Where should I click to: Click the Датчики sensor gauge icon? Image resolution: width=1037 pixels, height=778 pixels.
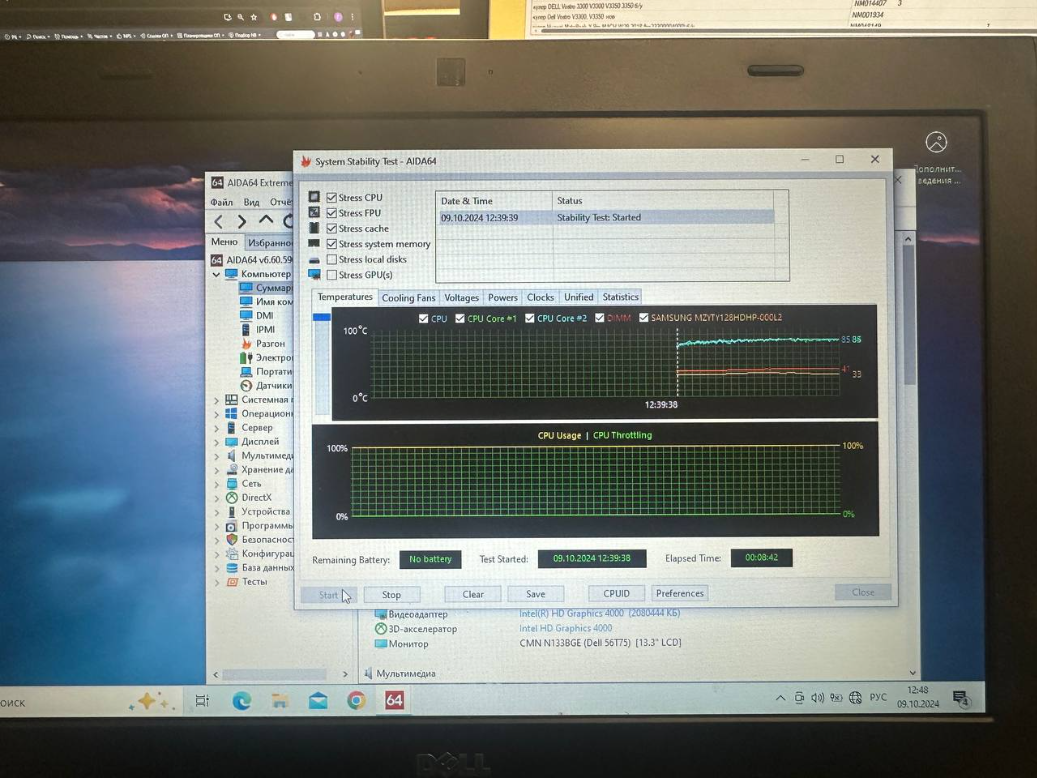(x=246, y=385)
